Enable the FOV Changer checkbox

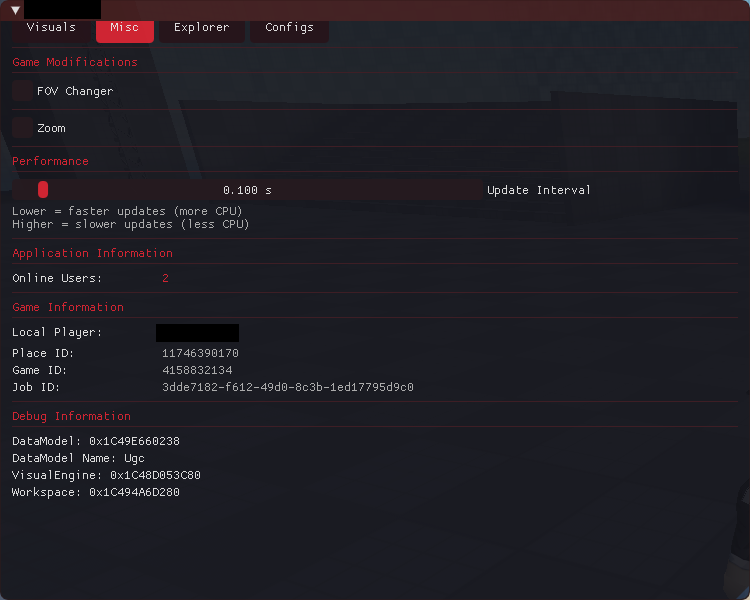[22, 91]
